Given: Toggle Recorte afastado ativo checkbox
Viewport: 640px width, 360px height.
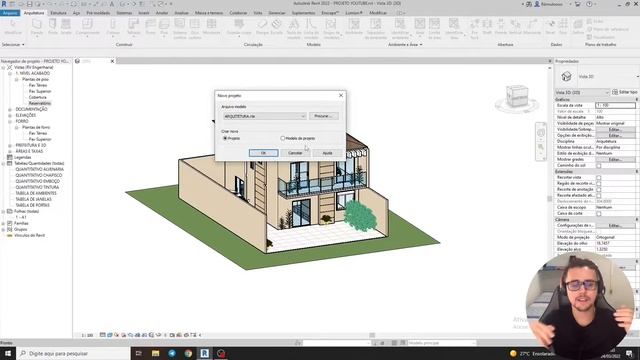Looking at the screenshot, I should (598, 196).
